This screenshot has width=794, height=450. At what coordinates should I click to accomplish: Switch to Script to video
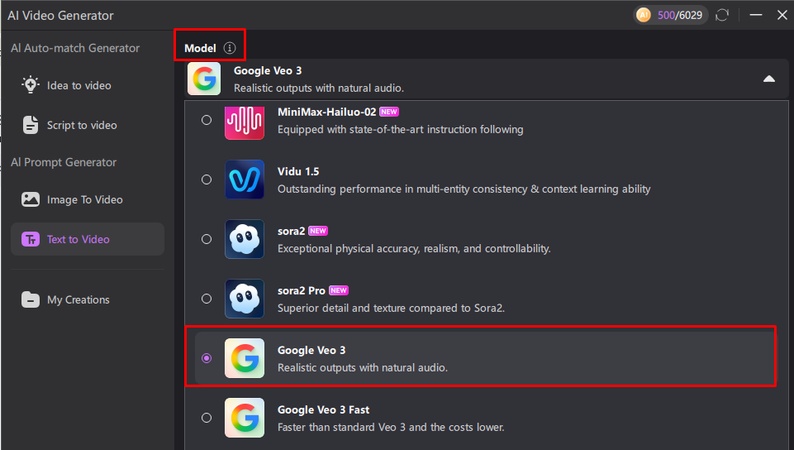(x=81, y=125)
